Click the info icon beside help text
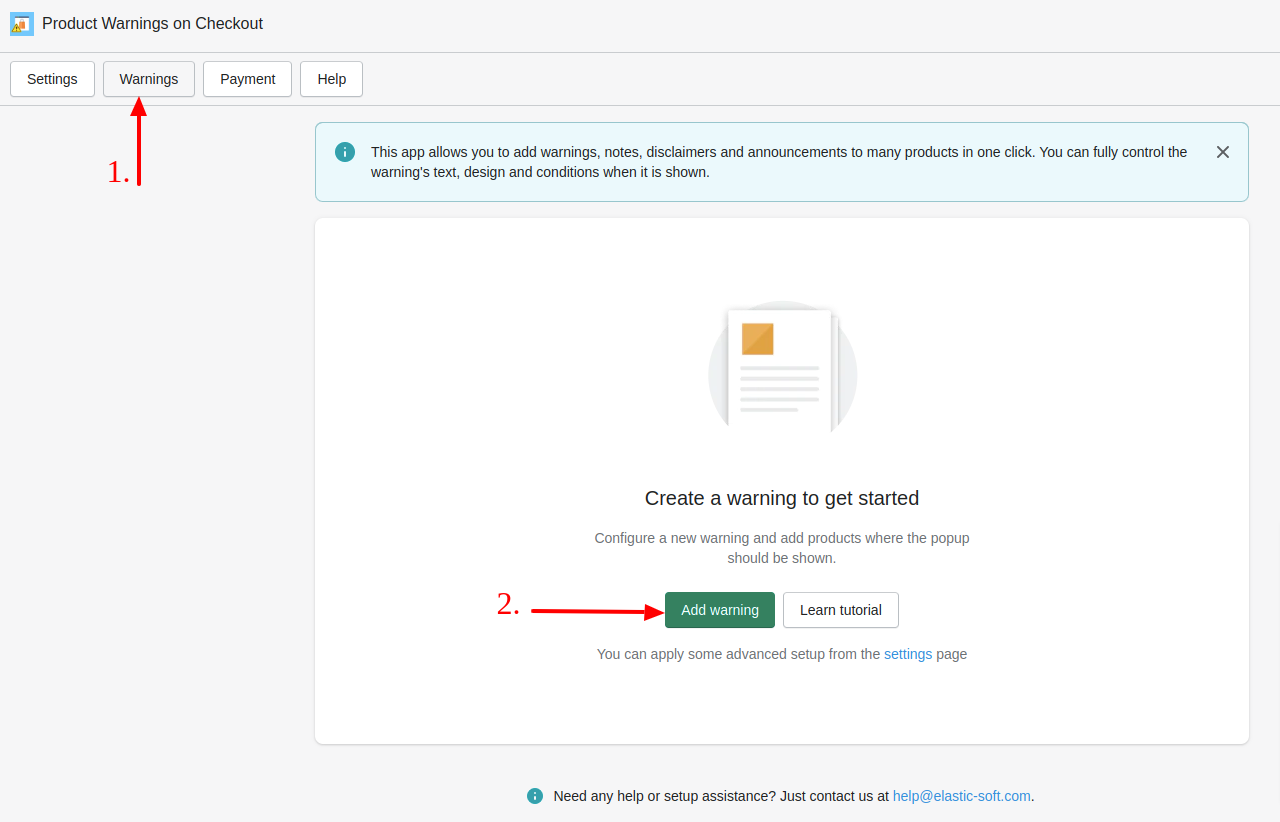The image size is (1280, 822). tap(535, 796)
